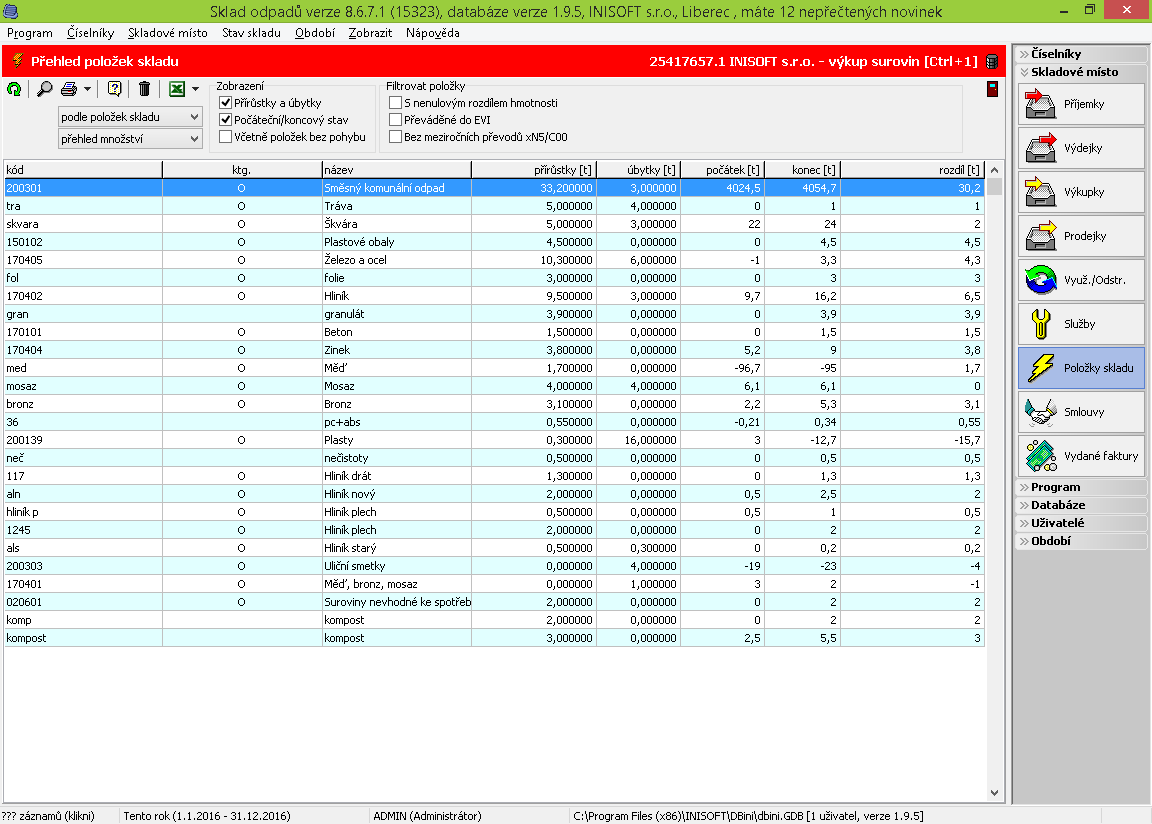Click the printer icon in the toolbar
Image resolution: width=1152 pixels, height=824 pixels.
(69, 89)
